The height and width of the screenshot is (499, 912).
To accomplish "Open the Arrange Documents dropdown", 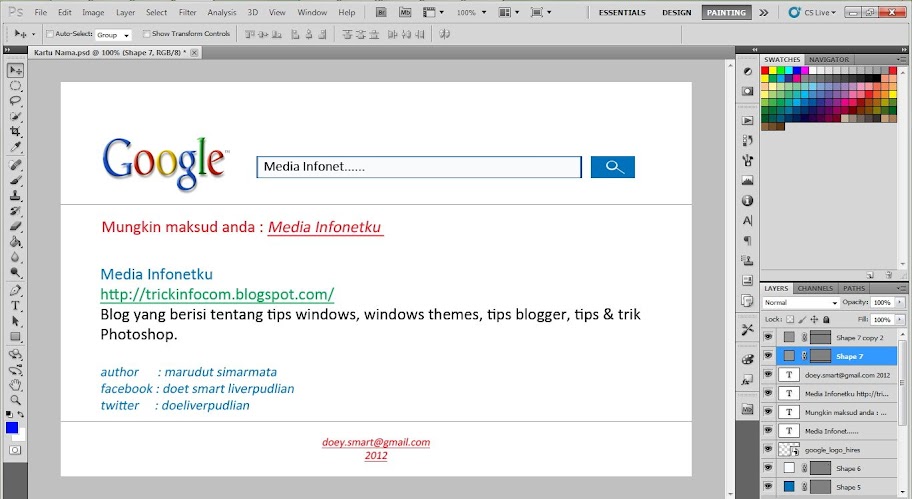I will pos(509,12).
